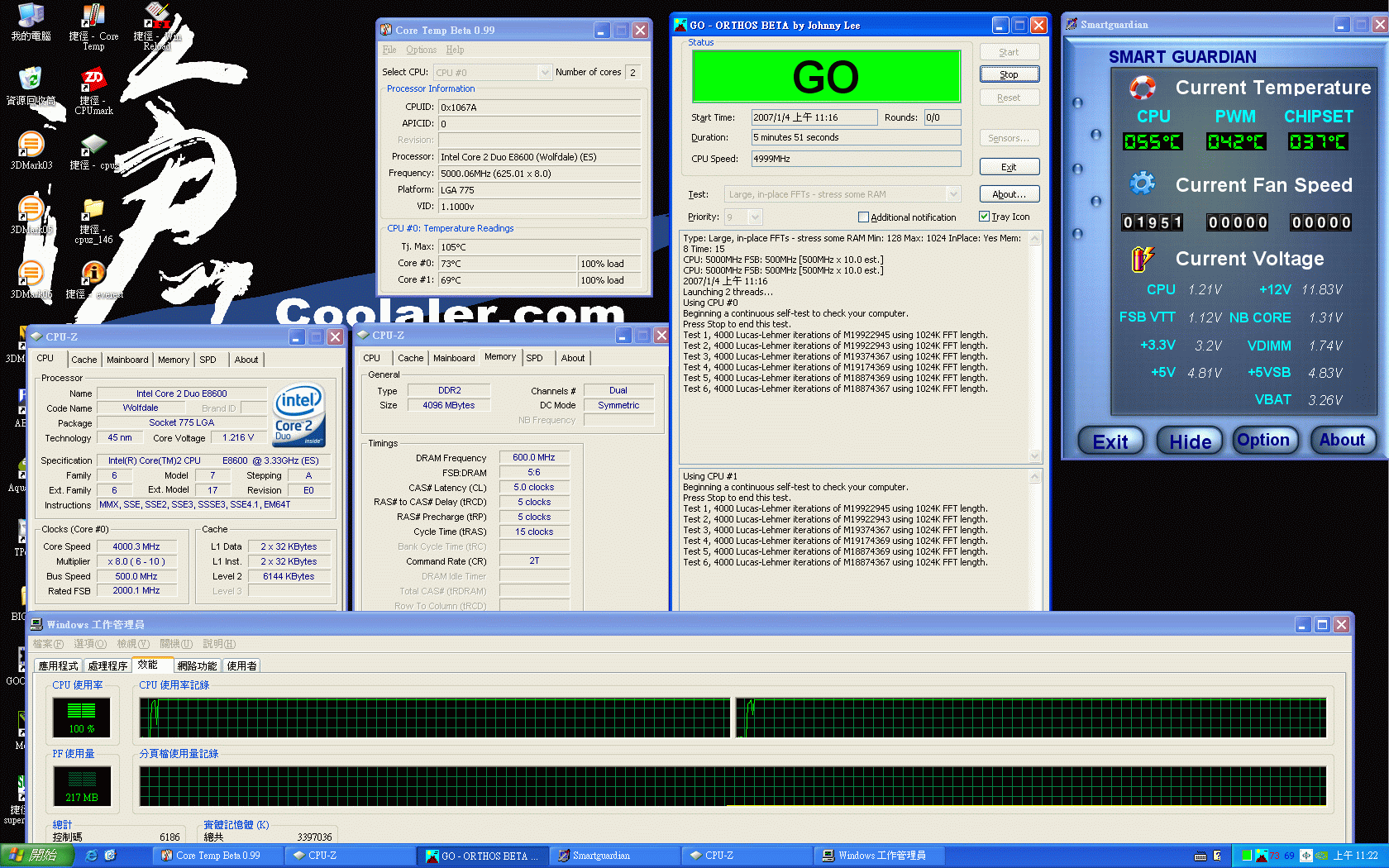Click the keyboard icon in system tray
This screenshot has width=1389, height=868.
pyautogui.click(x=1200, y=856)
